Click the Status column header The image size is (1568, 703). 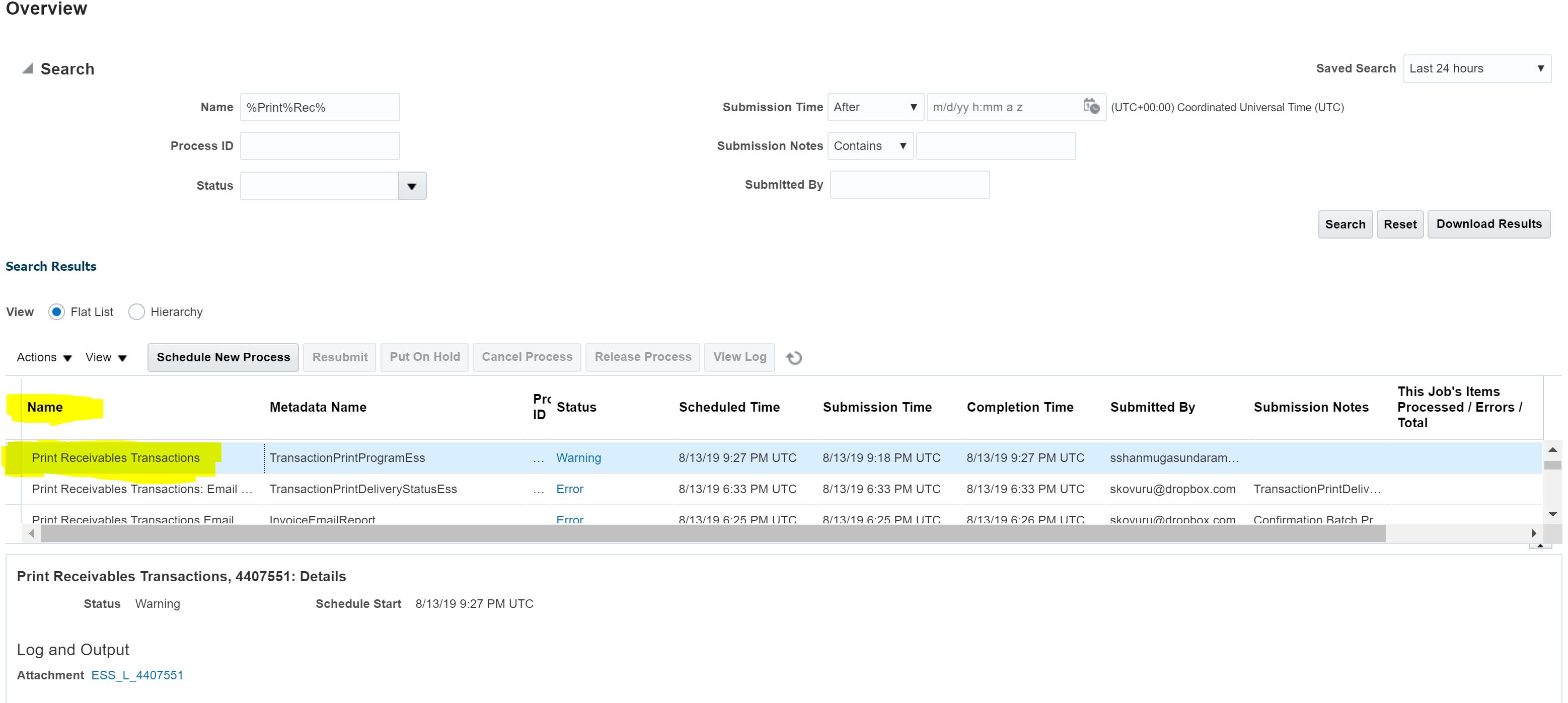point(576,407)
